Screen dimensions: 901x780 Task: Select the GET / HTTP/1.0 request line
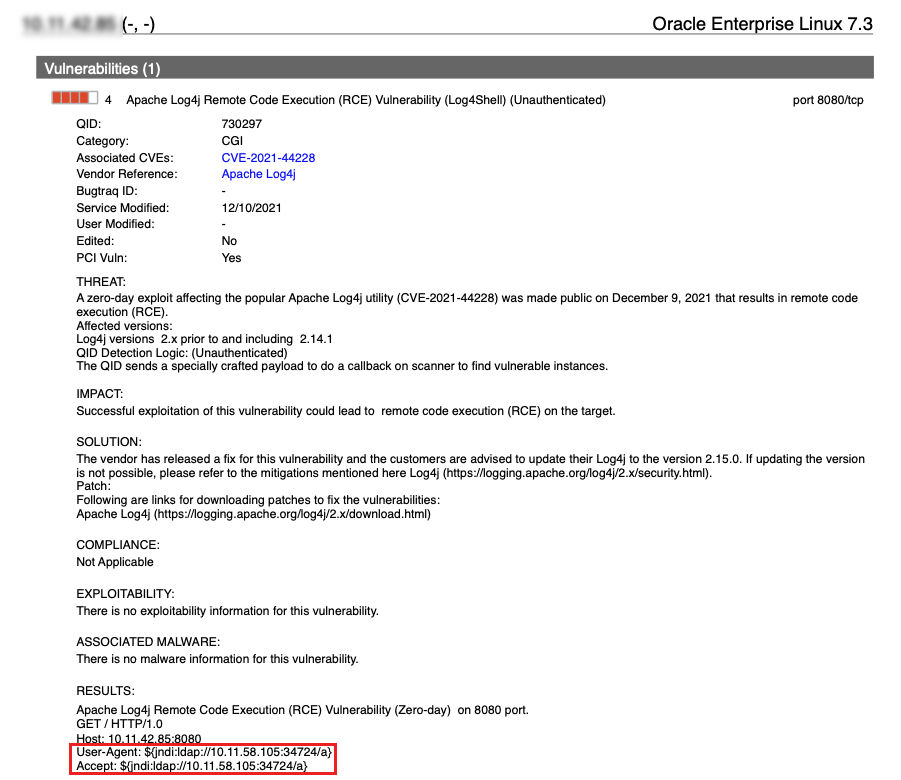point(120,724)
